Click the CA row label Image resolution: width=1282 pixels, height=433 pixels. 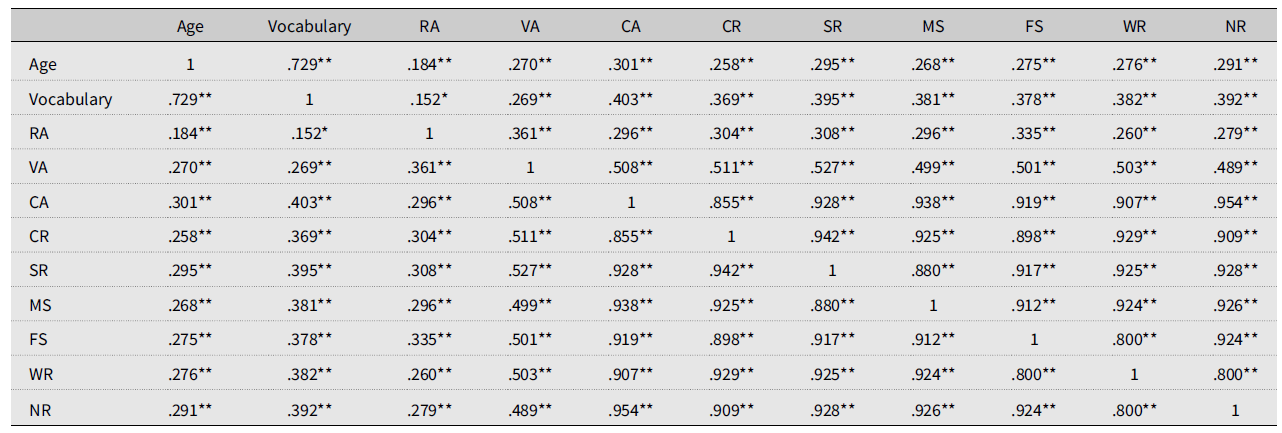40,203
